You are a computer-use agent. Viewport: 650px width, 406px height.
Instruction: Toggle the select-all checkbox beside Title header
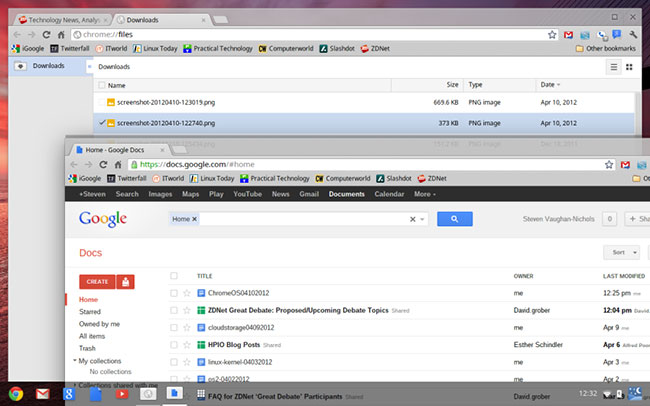coord(174,276)
